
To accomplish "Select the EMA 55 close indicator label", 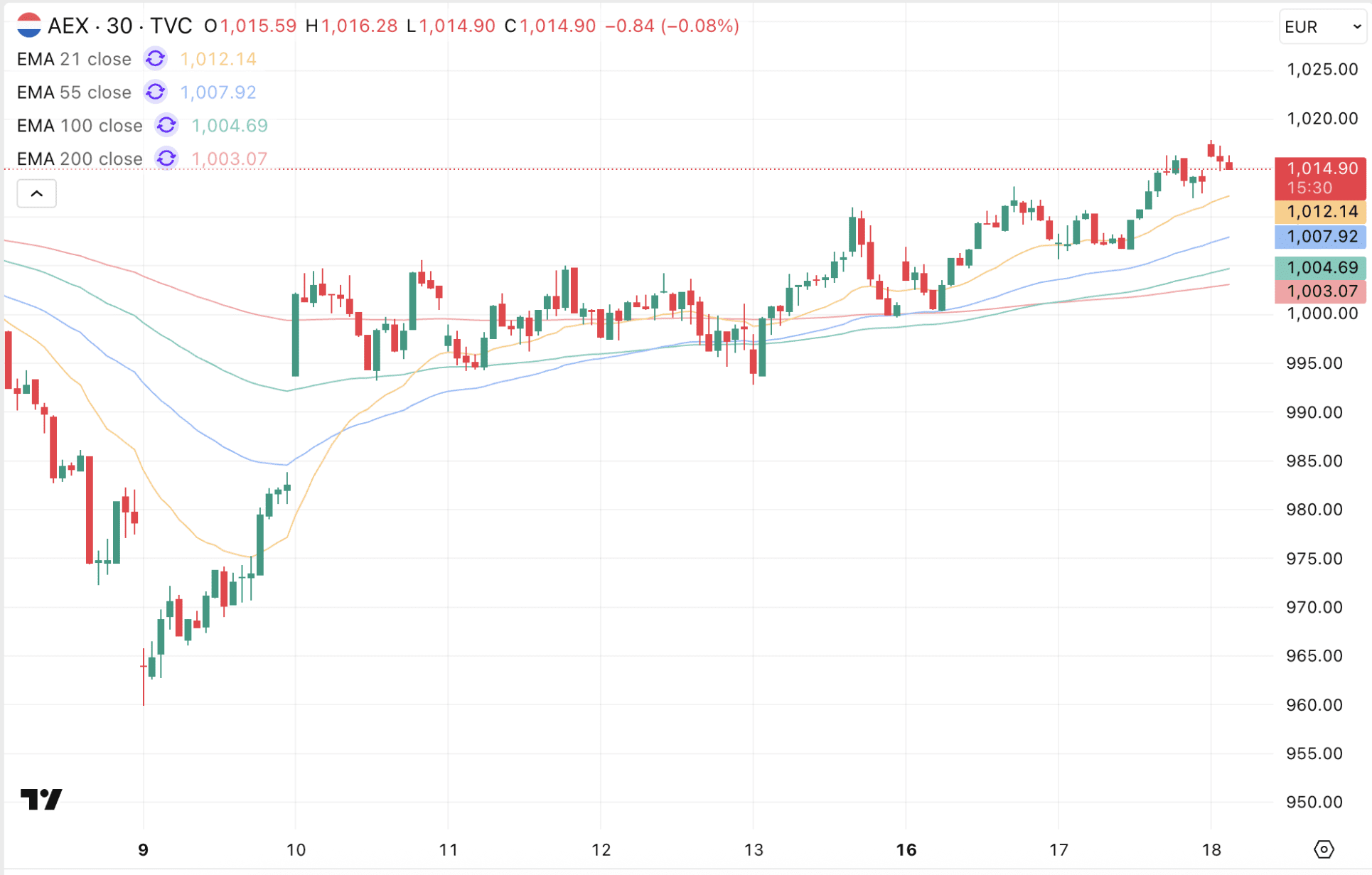I will pos(74,92).
